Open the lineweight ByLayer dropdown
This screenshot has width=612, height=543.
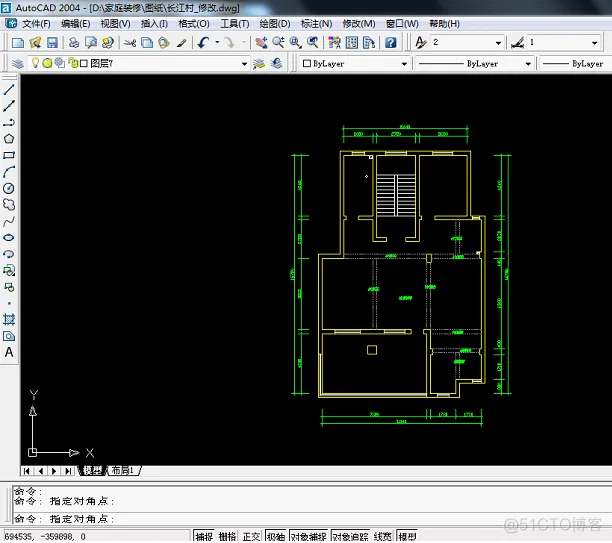pos(575,63)
